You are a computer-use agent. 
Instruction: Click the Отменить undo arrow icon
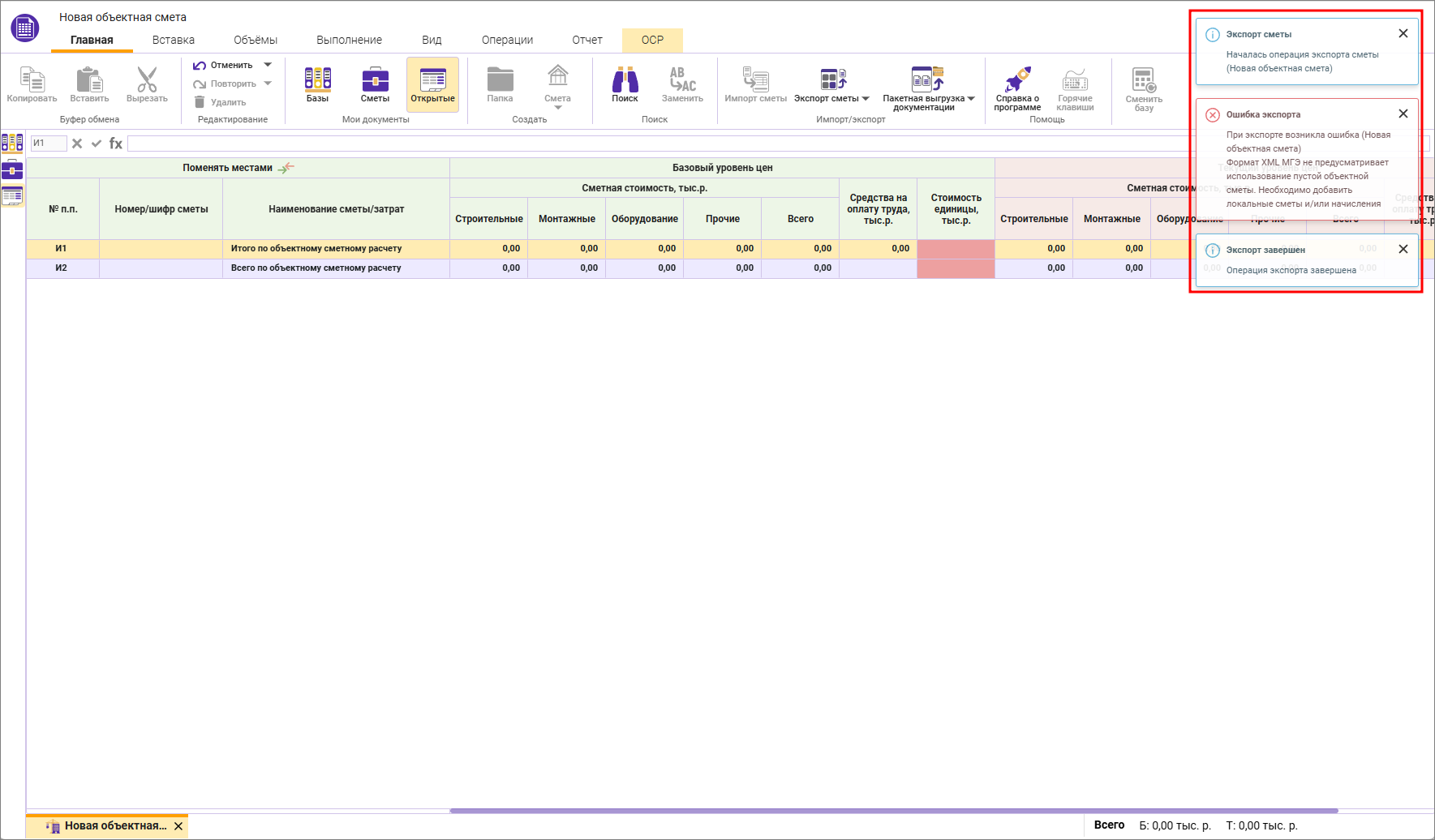(200, 66)
